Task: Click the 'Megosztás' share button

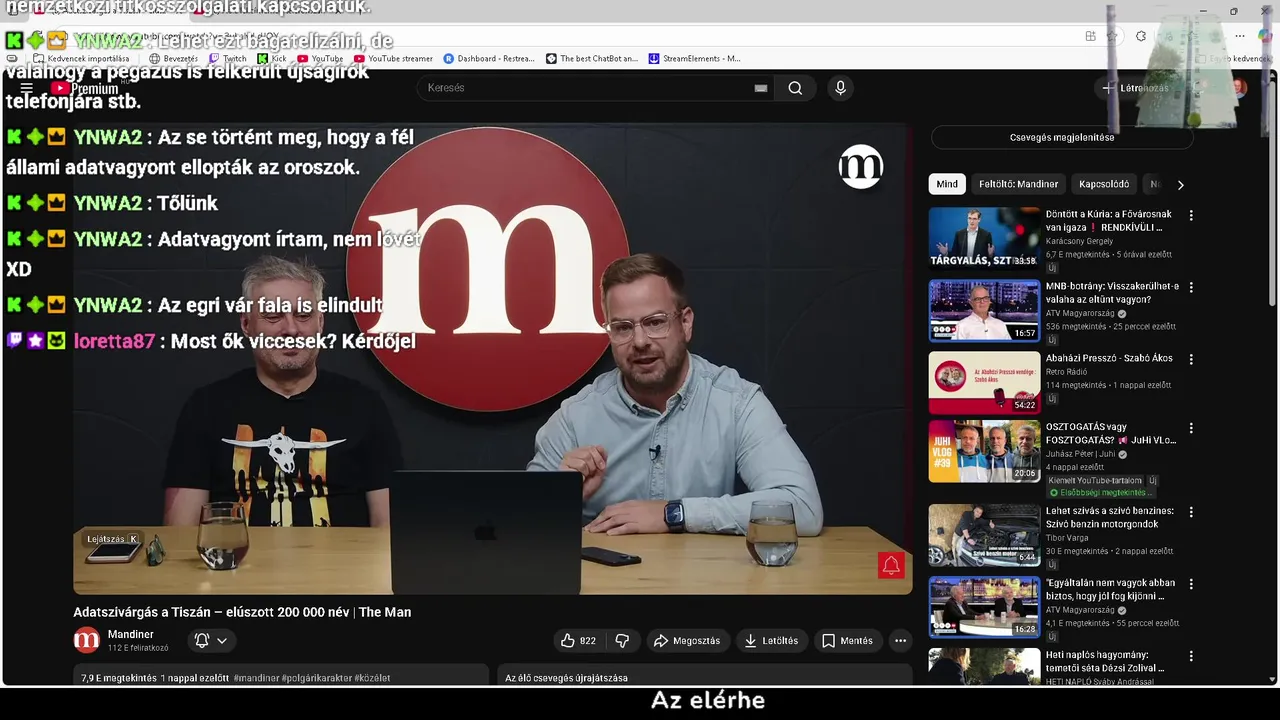Action: [x=686, y=641]
